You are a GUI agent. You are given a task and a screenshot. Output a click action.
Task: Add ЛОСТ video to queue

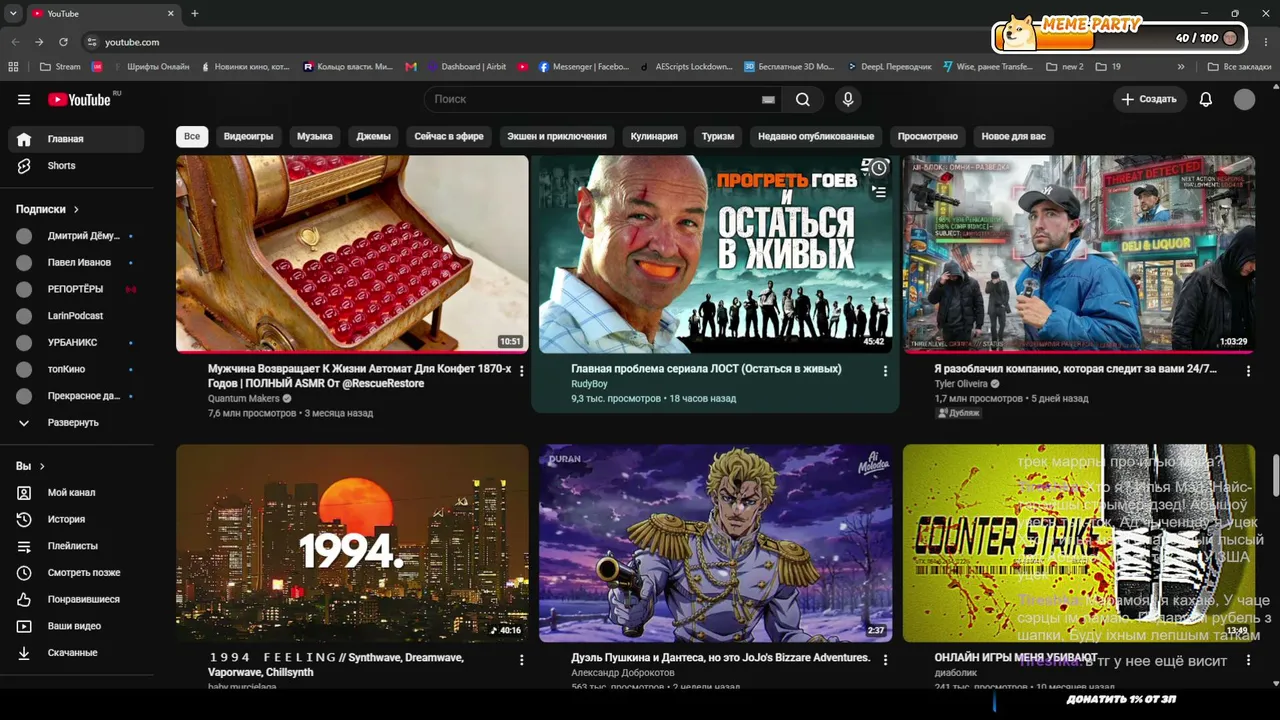click(878, 192)
